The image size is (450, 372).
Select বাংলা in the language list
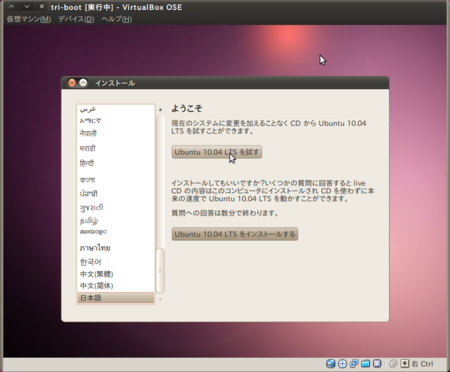point(116,180)
